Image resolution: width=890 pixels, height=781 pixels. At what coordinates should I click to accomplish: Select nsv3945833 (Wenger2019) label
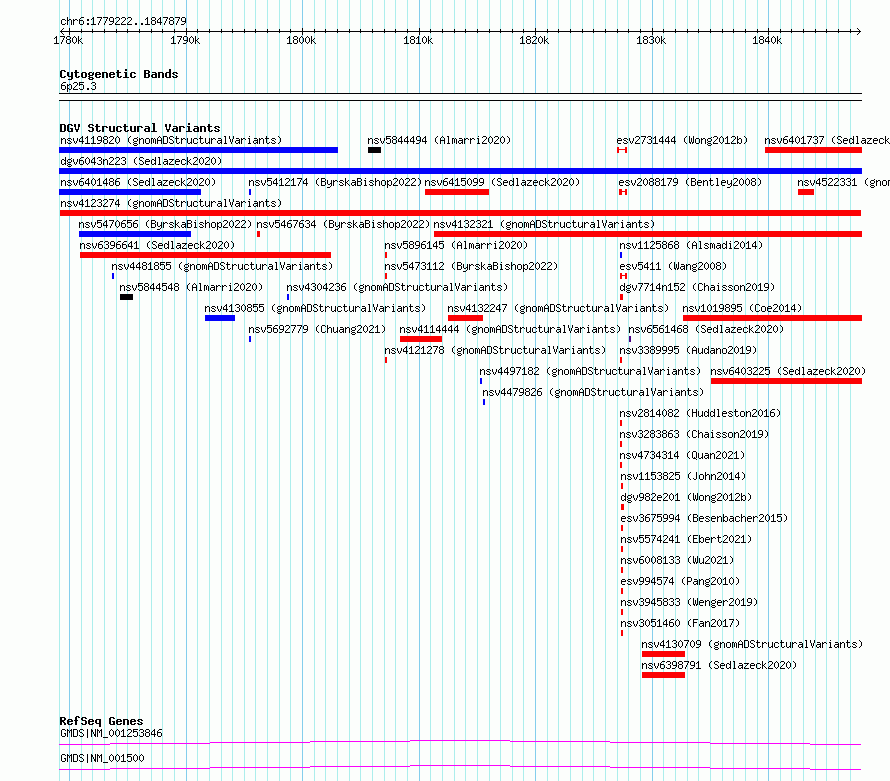(689, 602)
